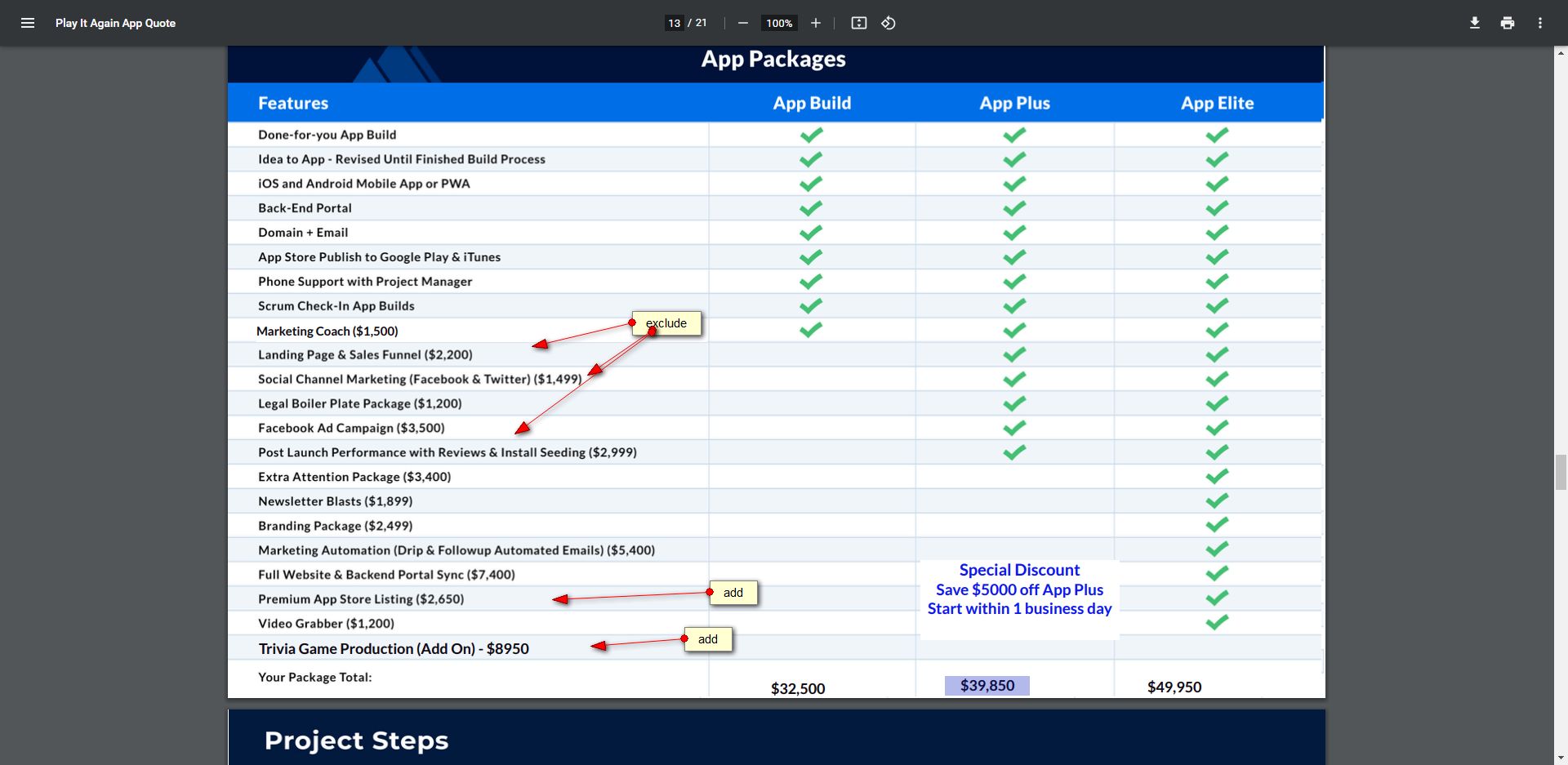Image resolution: width=1568 pixels, height=765 pixels.
Task: Open the more actions menu
Action: (x=1539, y=23)
